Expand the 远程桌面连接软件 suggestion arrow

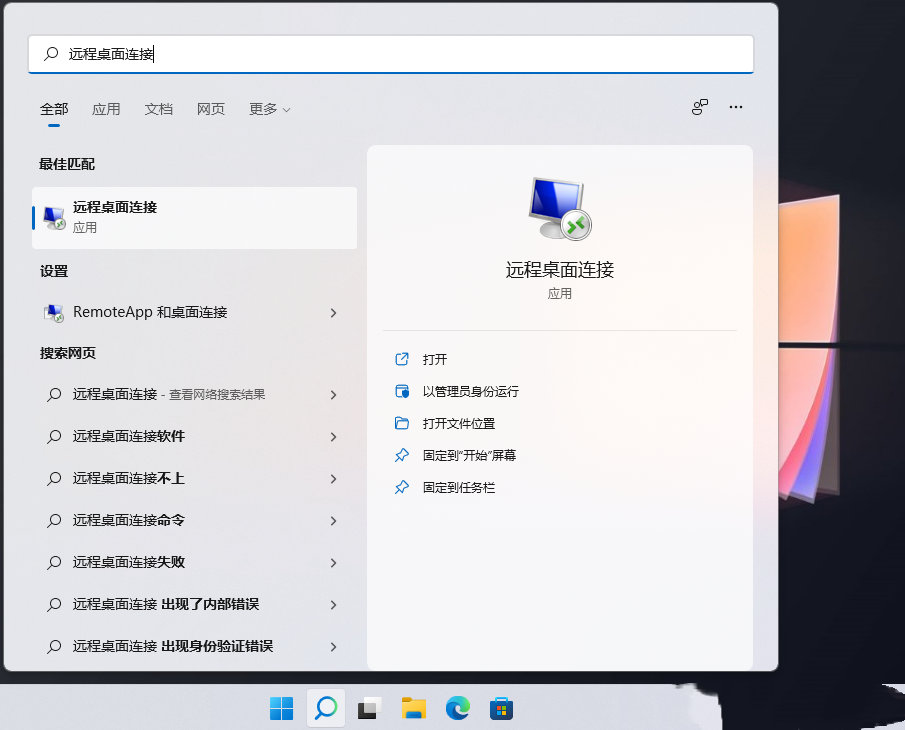(333, 437)
